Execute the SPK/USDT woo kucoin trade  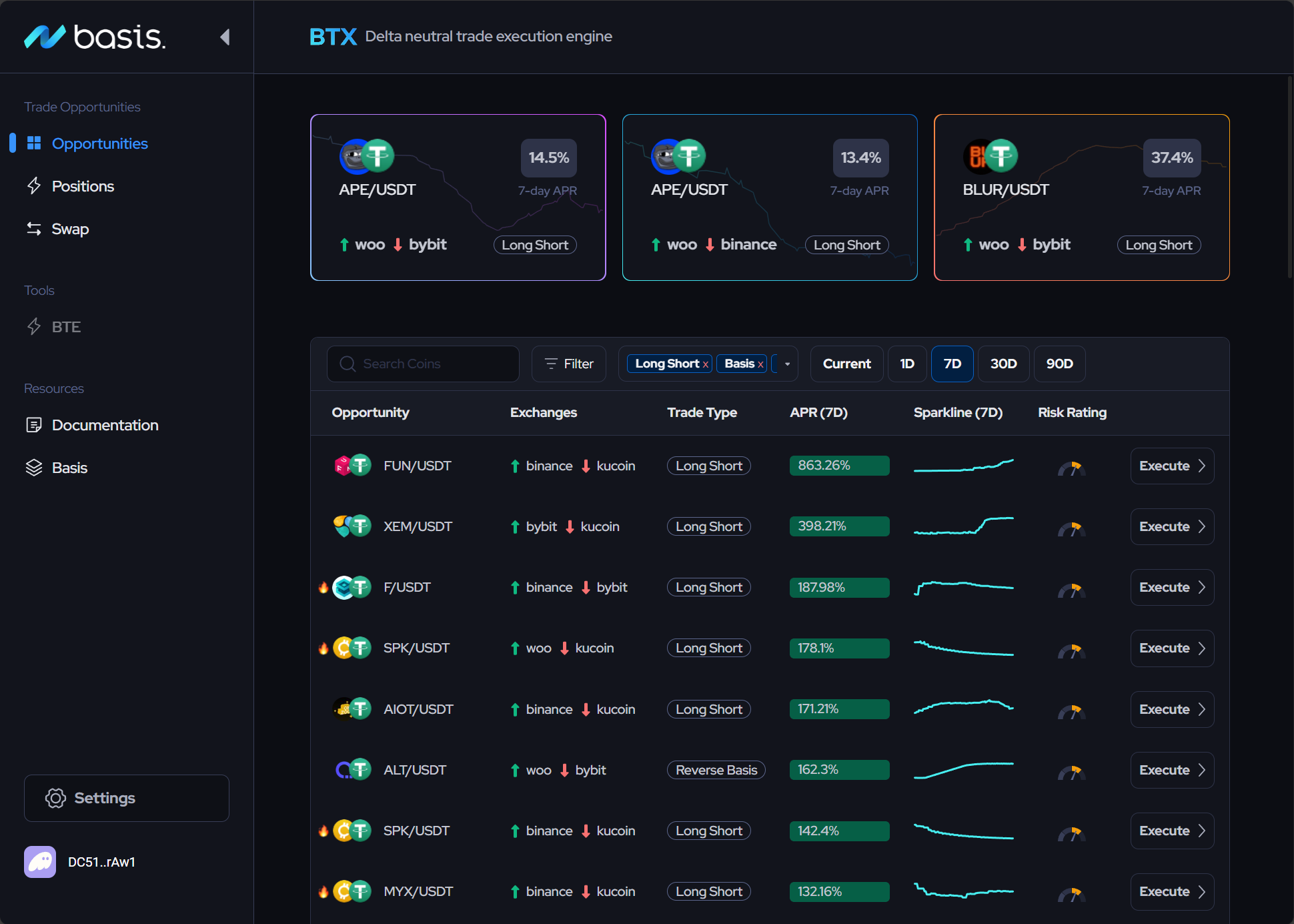tap(1173, 648)
